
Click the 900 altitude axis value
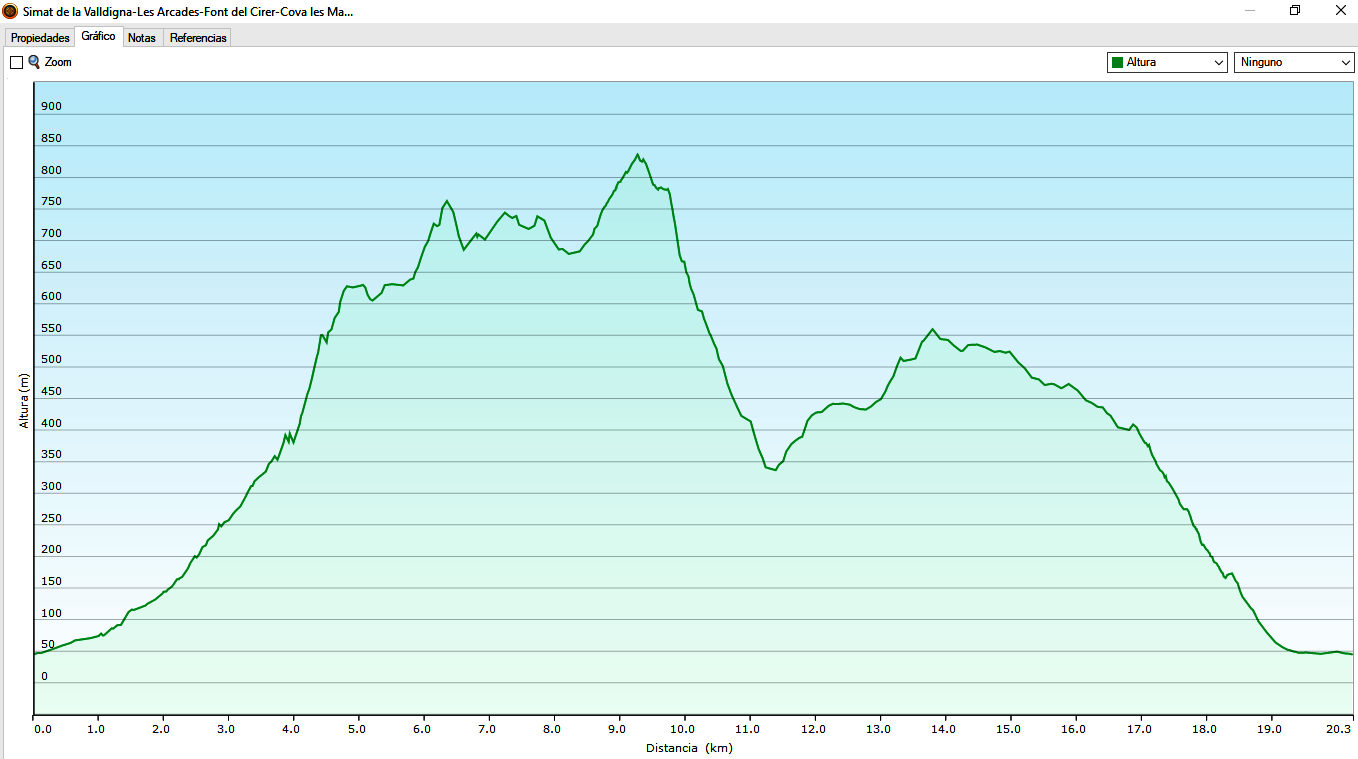tap(51, 107)
